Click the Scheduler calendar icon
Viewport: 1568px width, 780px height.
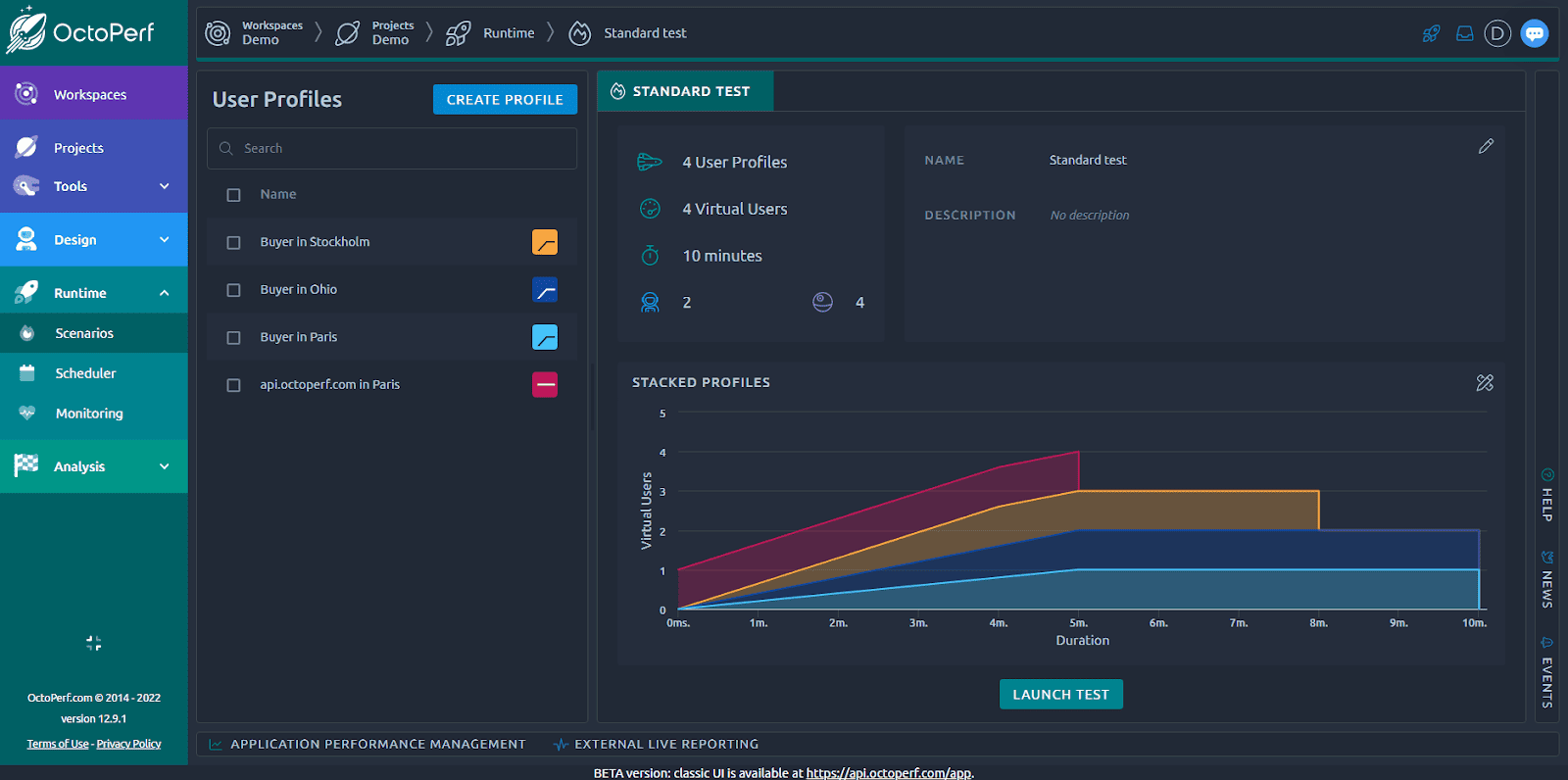point(27,372)
